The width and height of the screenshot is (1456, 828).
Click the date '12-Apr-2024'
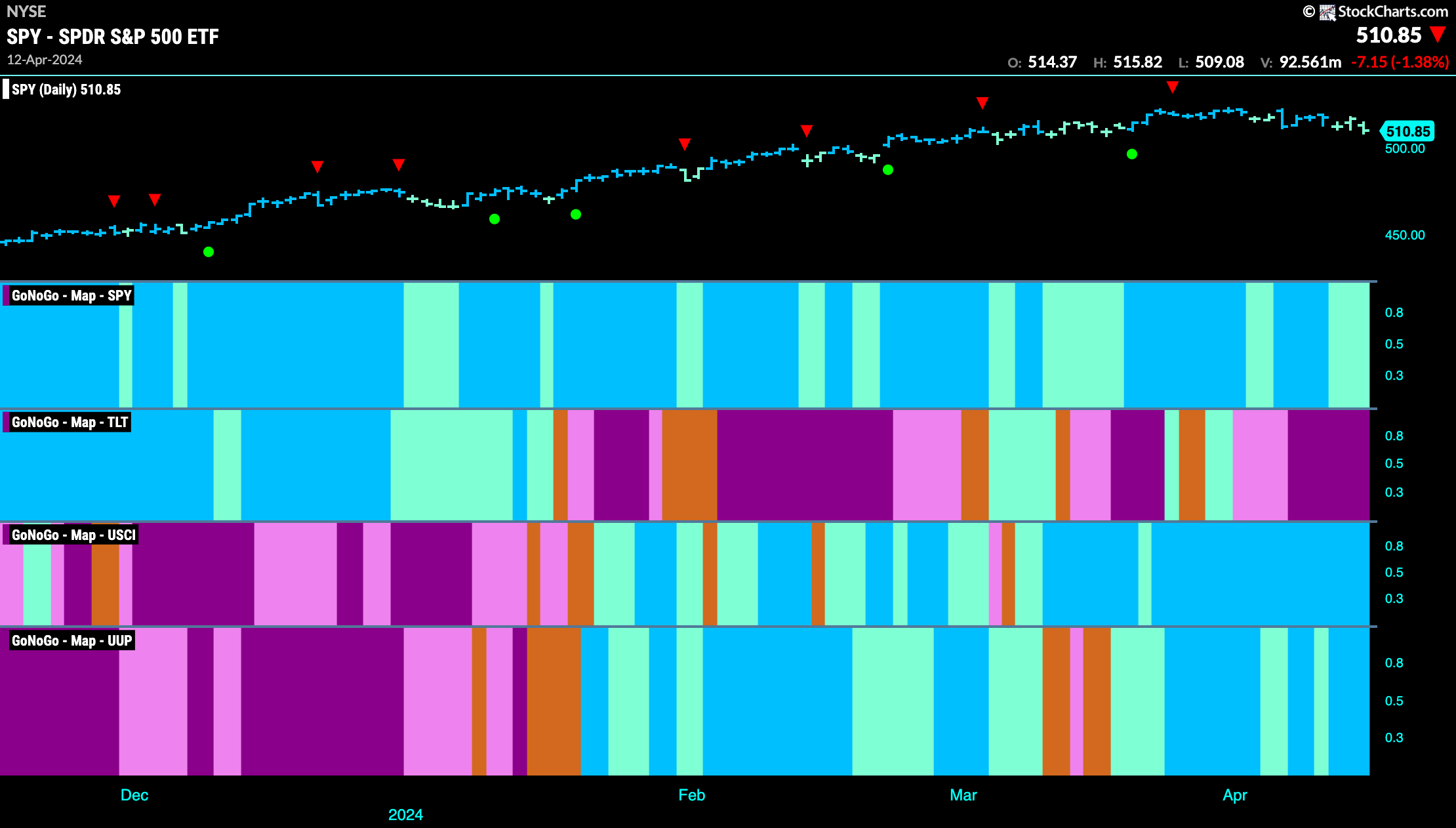coord(45,60)
